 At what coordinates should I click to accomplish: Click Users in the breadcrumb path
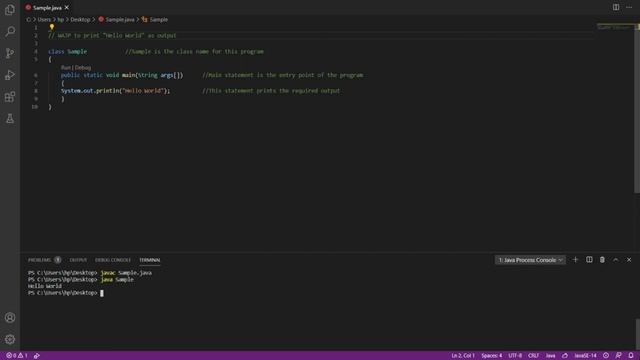click(x=44, y=20)
